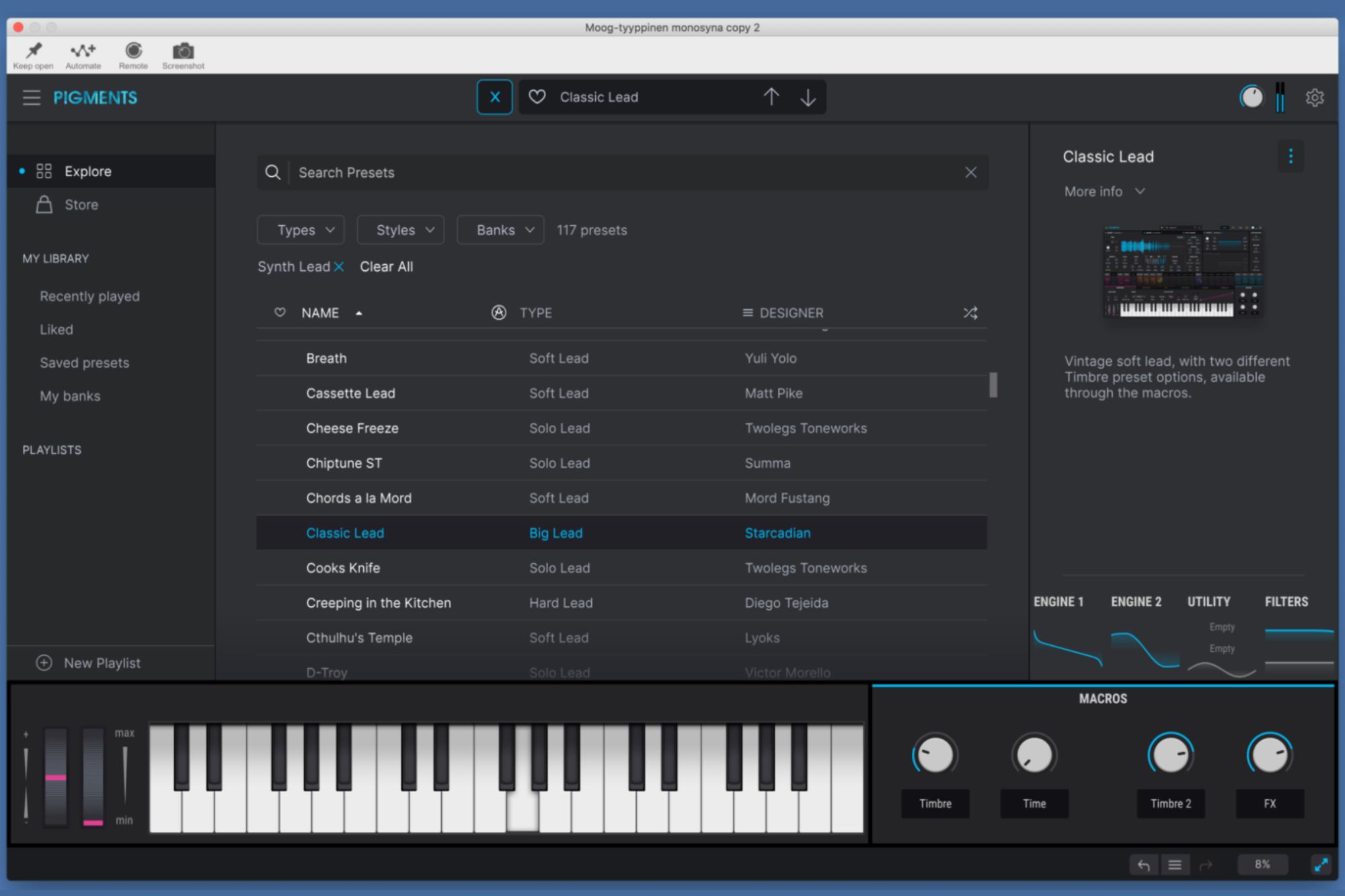Open settings gear icon
1345x896 pixels.
tap(1315, 97)
